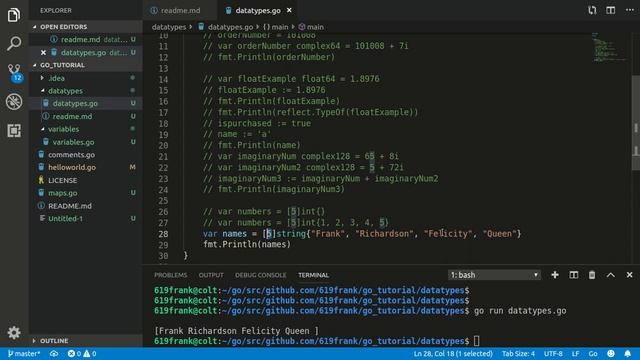Click the fmt.Println(names) code line
Screen dimensions: 640x360
(x=247, y=244)
